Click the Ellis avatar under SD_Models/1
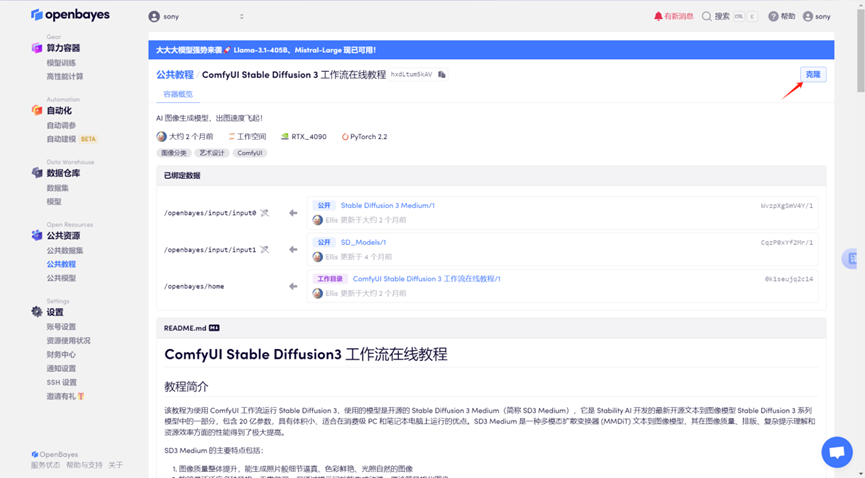The image size is (865, 478). click(317, 257)
